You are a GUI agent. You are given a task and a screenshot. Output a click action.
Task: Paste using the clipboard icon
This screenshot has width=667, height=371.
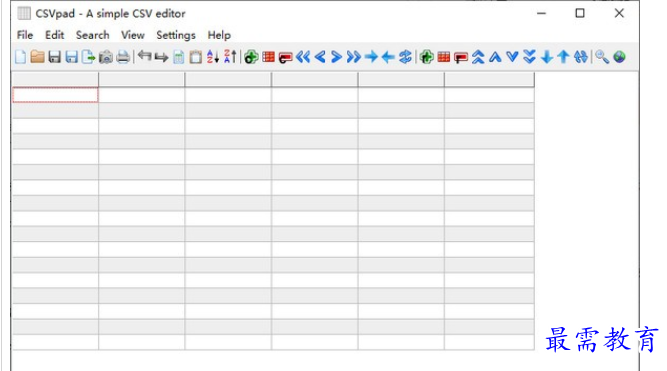pyautogui.click(x=195, y=57)
